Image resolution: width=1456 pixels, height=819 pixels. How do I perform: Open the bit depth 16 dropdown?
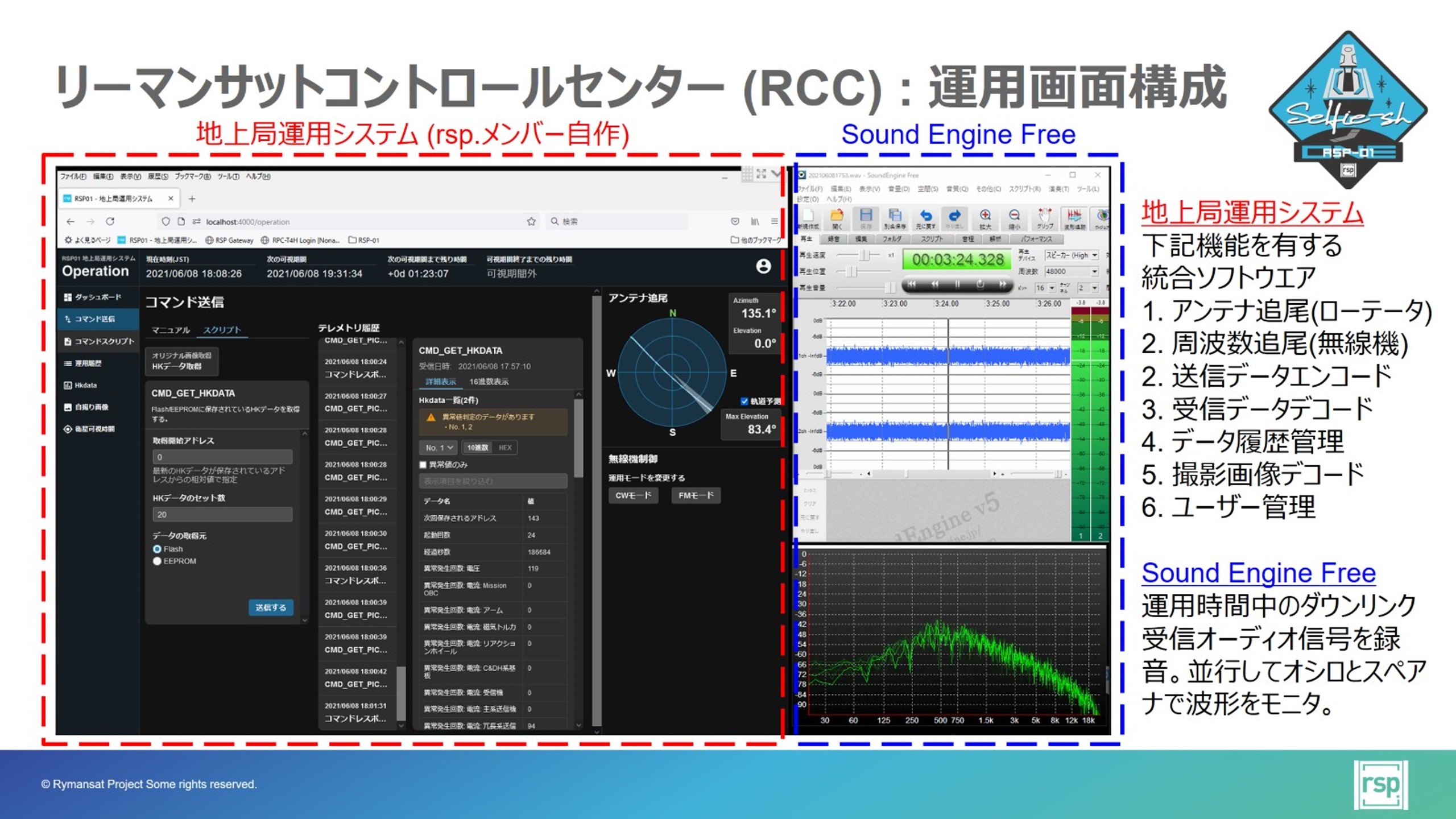(x=1045, y=288)
